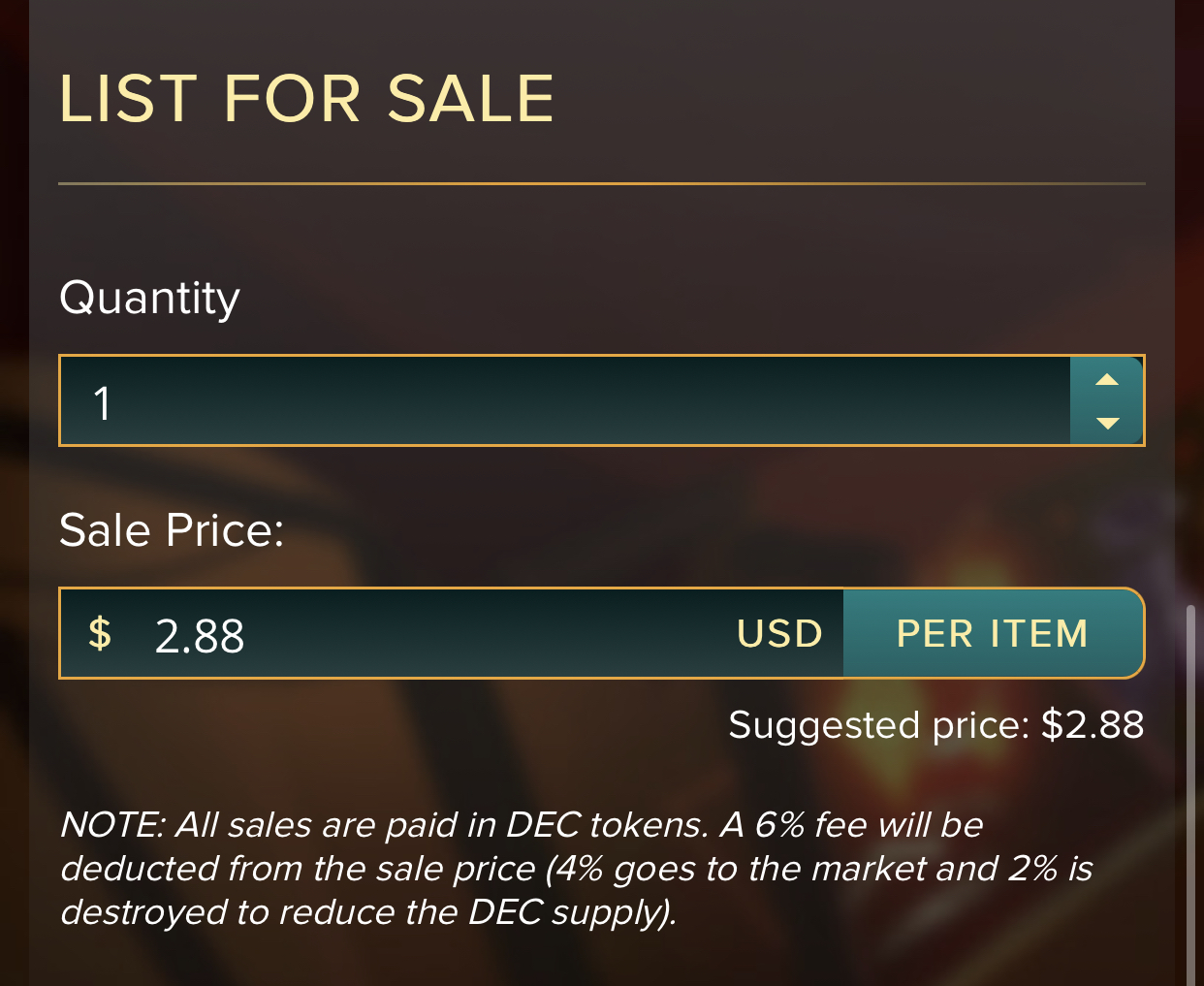Decrease quantity with the down arrow

[x=1107, y=423]
